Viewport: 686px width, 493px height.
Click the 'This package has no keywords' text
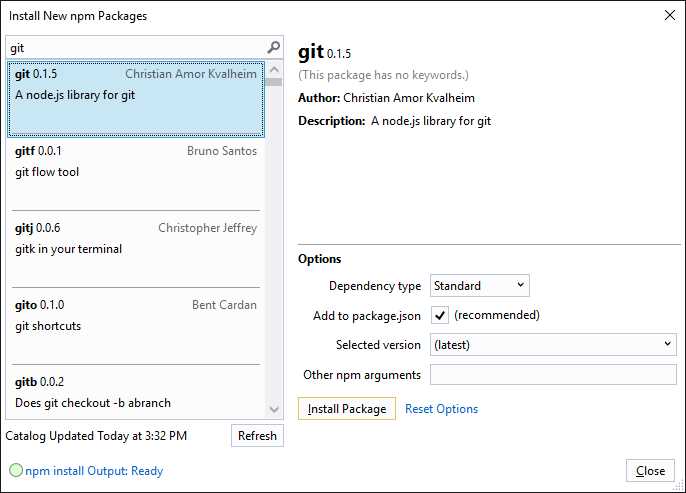click(383, 75)
